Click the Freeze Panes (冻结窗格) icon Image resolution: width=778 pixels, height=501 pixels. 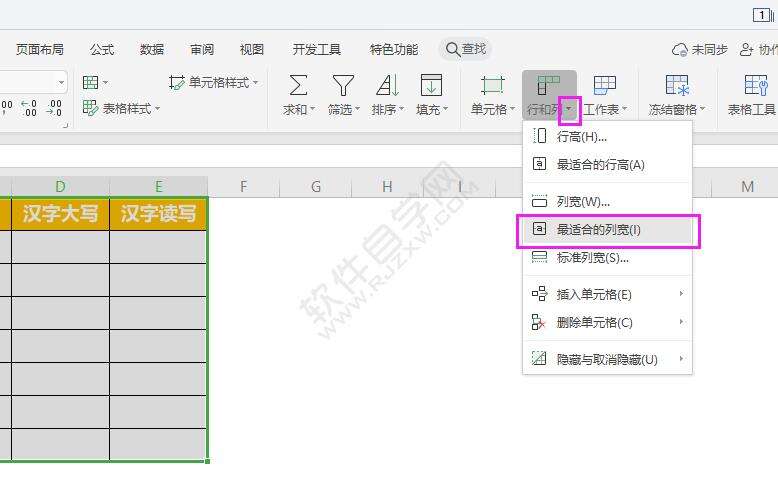677,85
